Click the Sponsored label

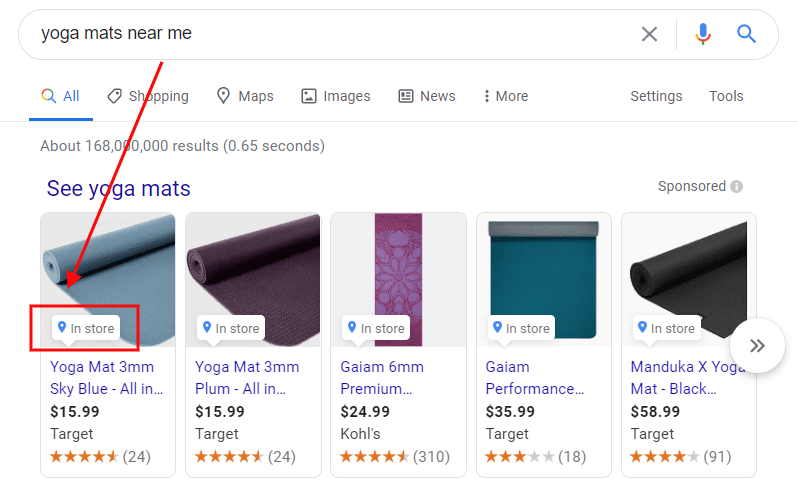tap(692, 186)
